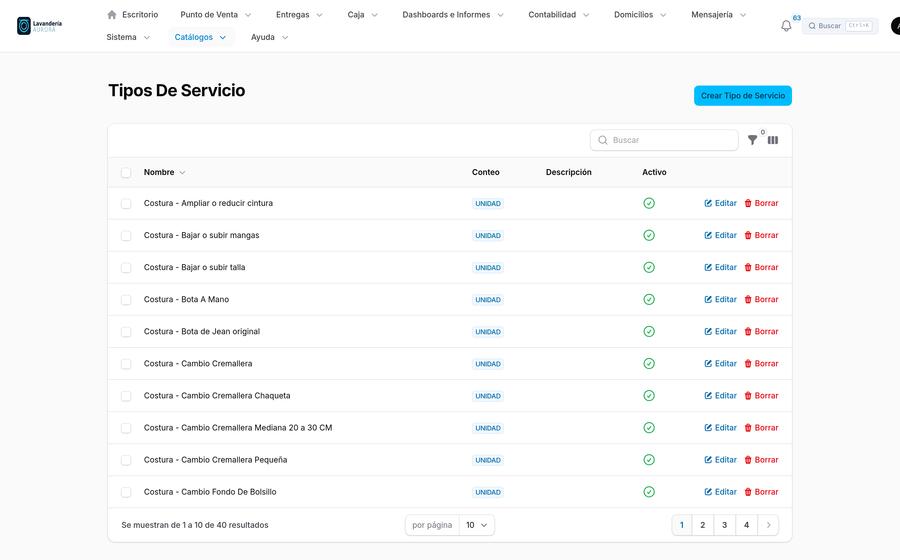This screenshot has height=560, width=900.
Task: Click active check icon for Costura - Cambio Fondo De Bolsillo
Action: (x=649, y=492)
